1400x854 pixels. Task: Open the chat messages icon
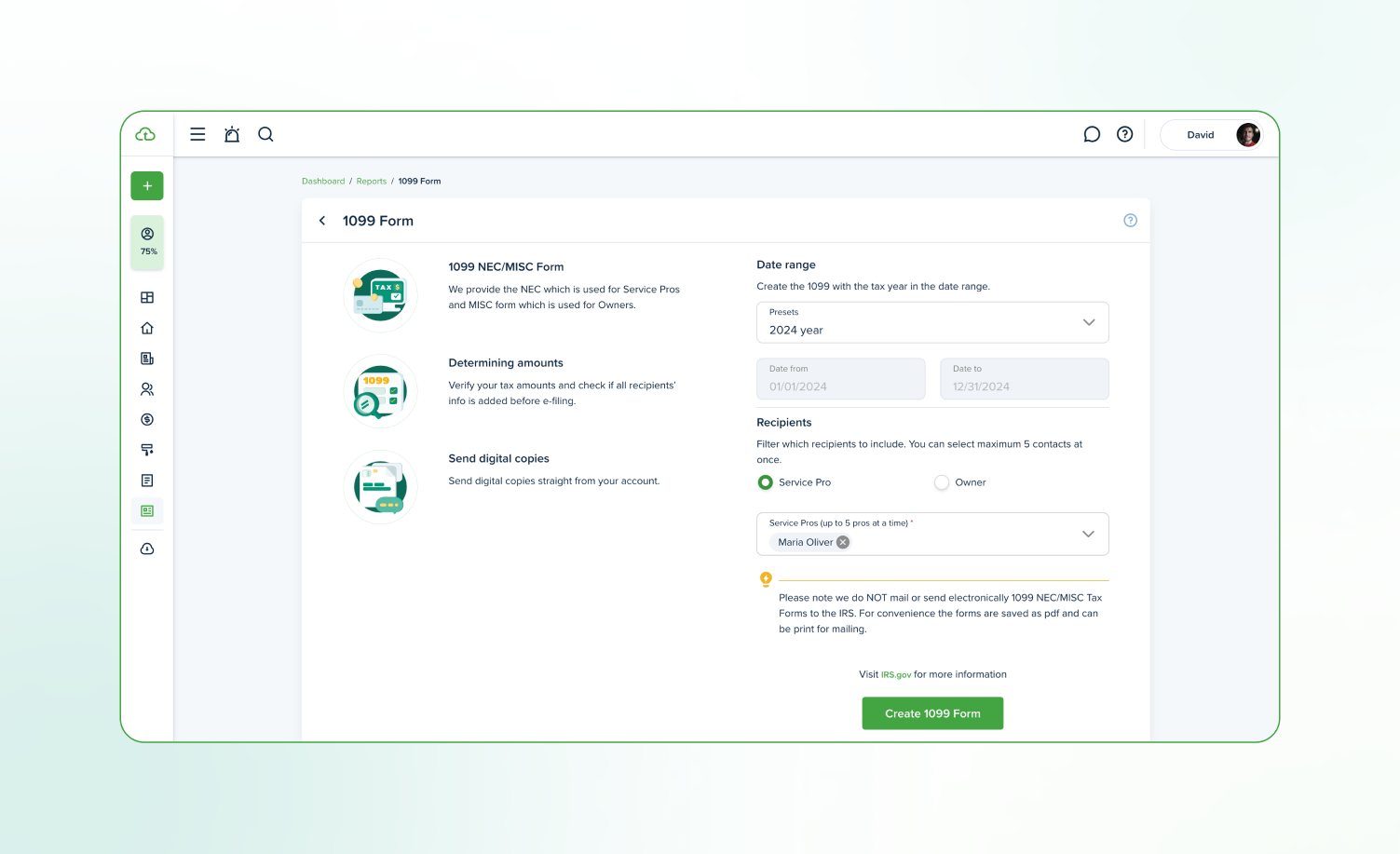[1092, 134]
